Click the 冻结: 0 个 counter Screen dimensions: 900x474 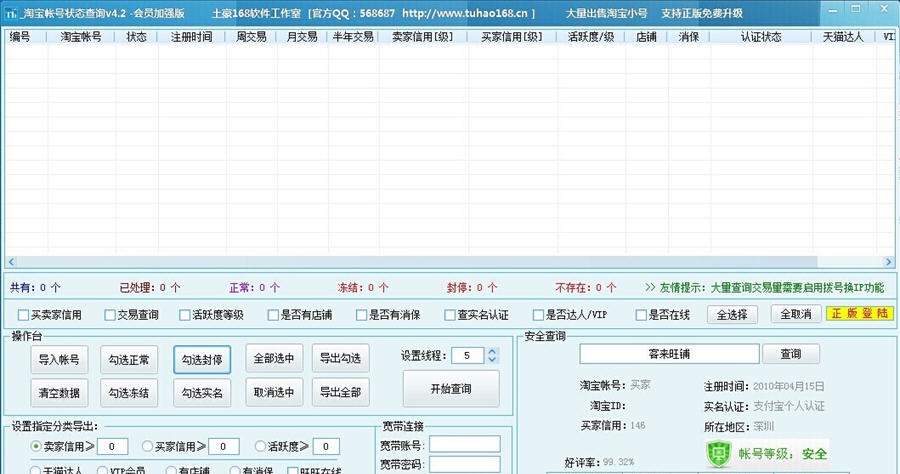click(x=363, y=287)
